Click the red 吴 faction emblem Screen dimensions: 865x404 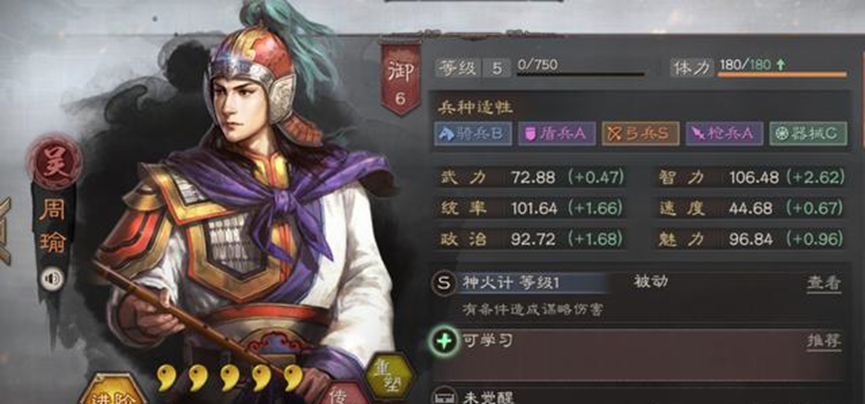point(54,162)
